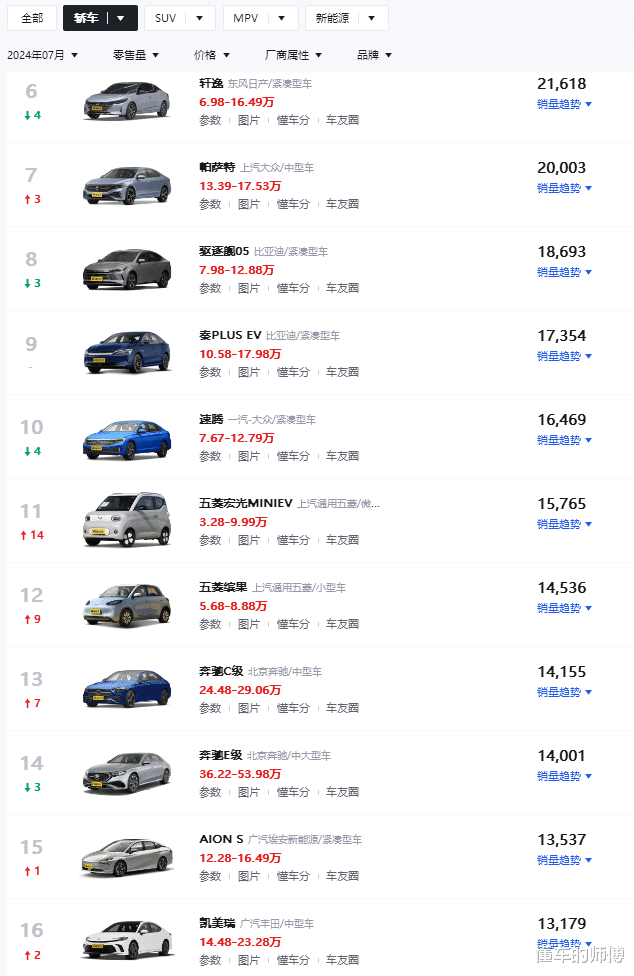Select the 新能源 category tab

(x=332, y=18)
